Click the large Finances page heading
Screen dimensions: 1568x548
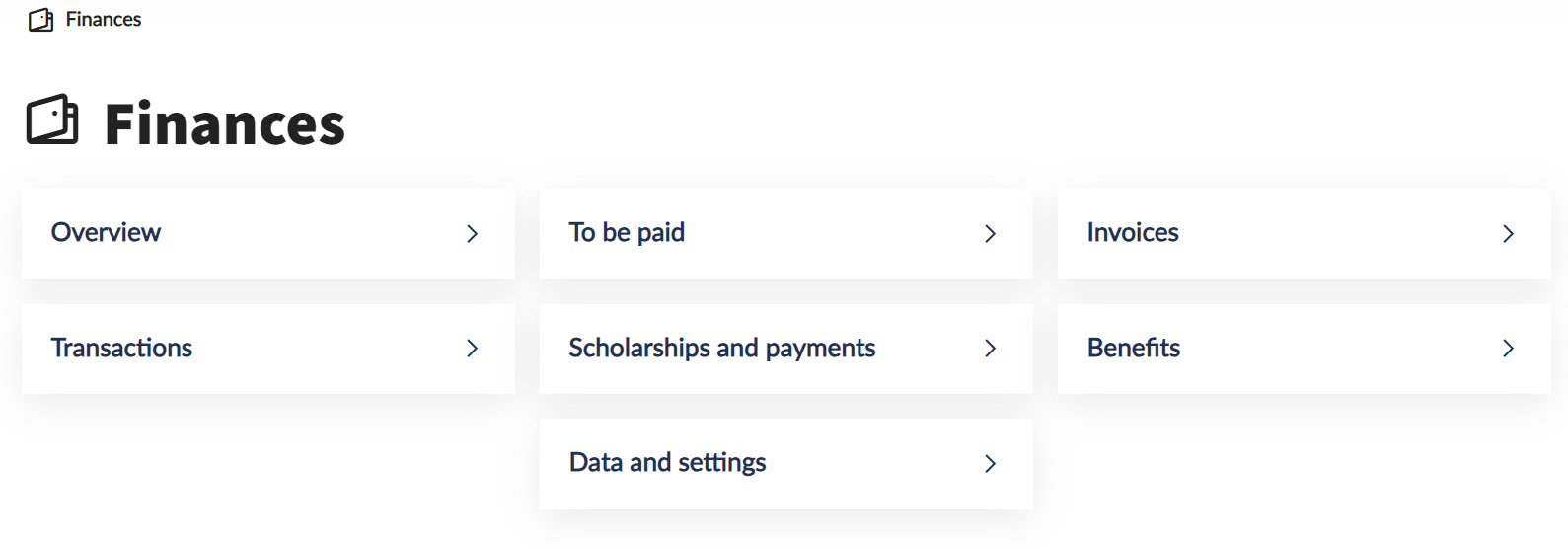[225, 124]
